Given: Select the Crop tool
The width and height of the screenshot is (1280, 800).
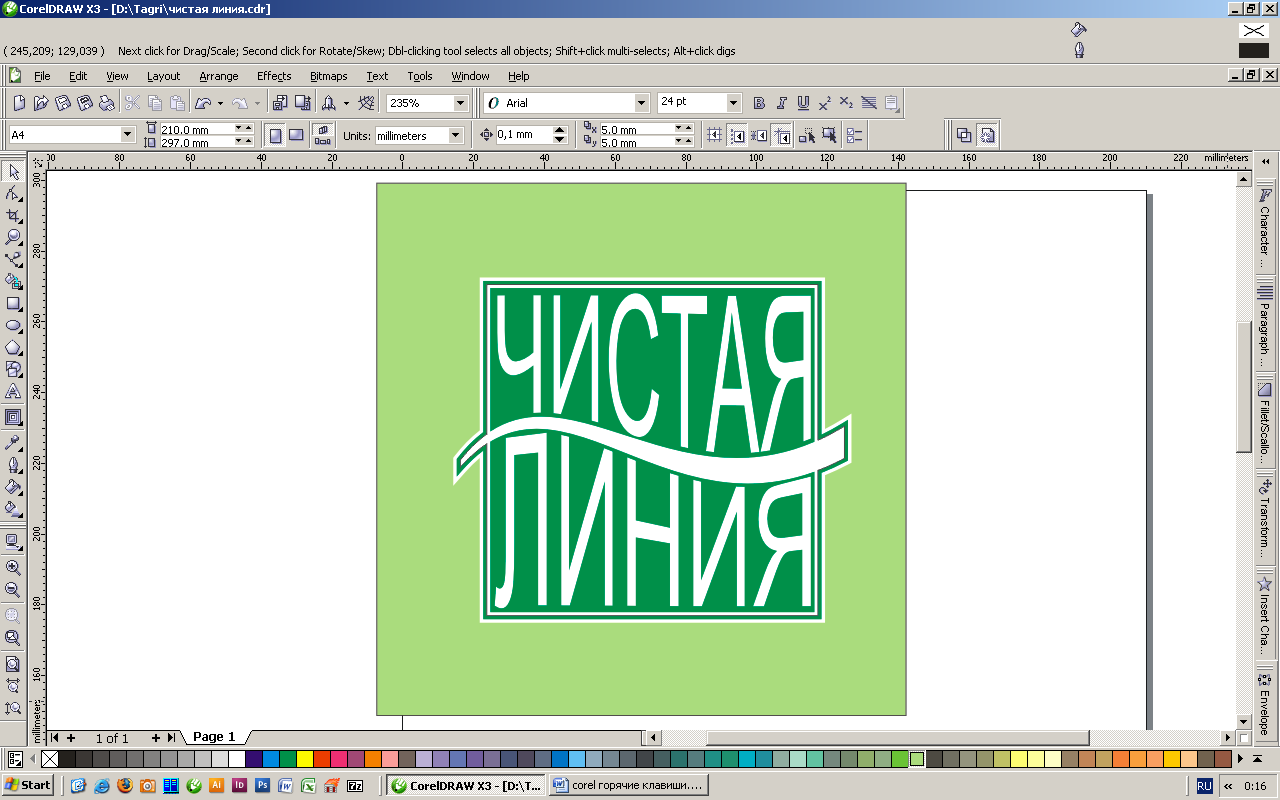Looking at the screenshot, I should [14, 216].
